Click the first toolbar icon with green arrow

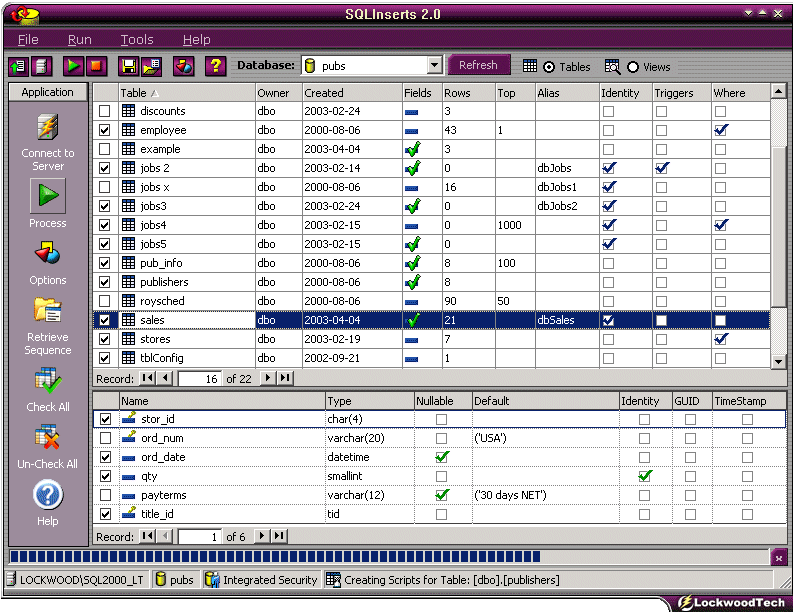point(19,66)
